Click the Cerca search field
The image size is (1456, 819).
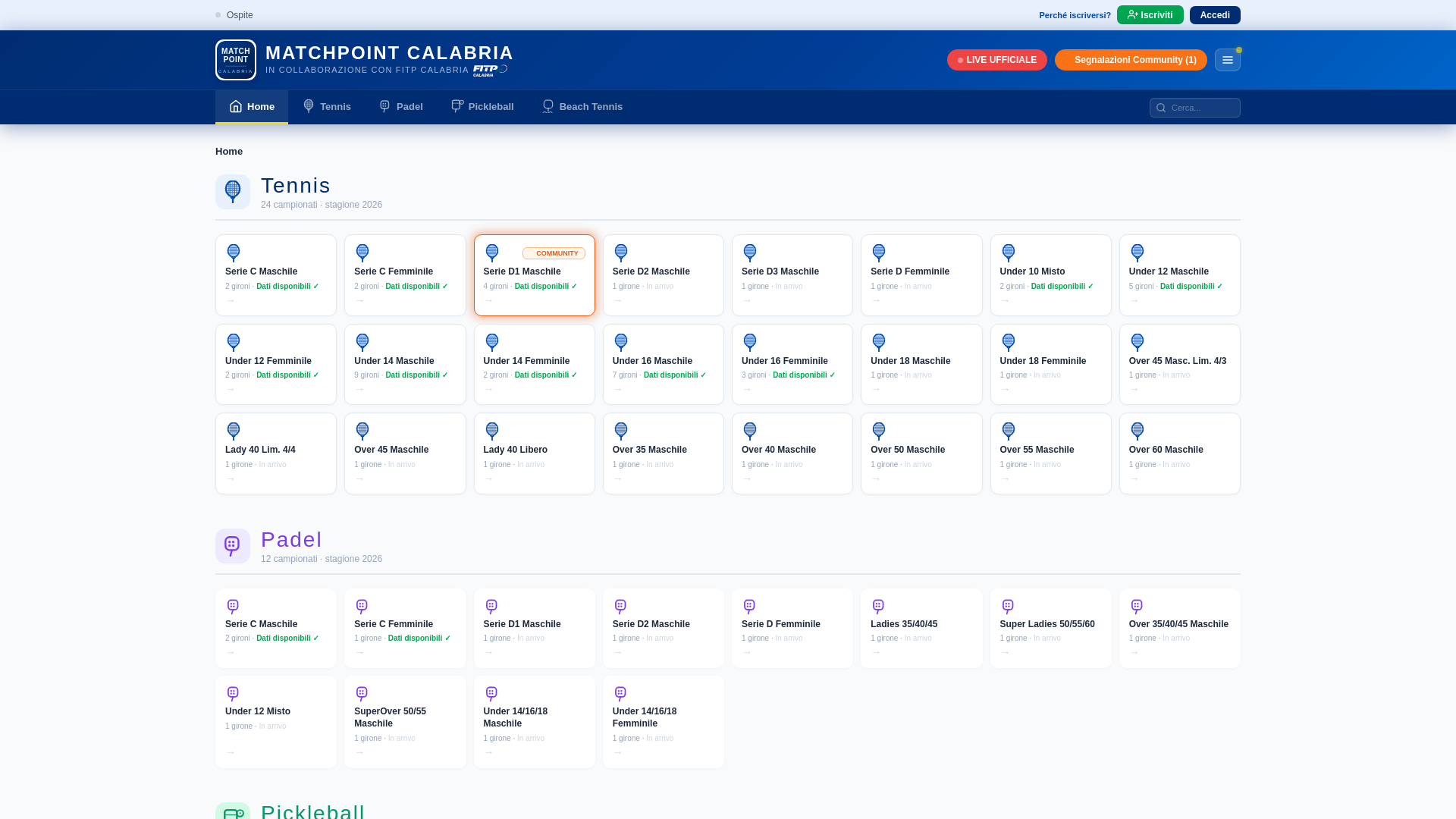[x=1195, y=108]
